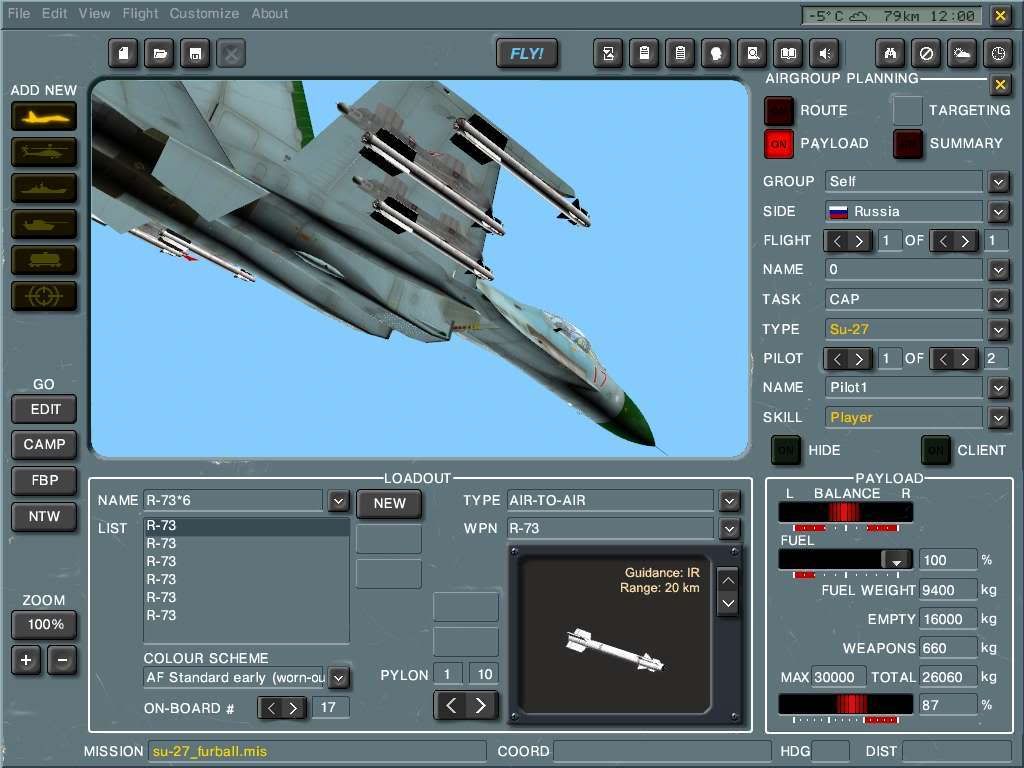This screenshot has height=768, width=1024.
Task: Click the speaker sound icon
Action: point(824,54)
